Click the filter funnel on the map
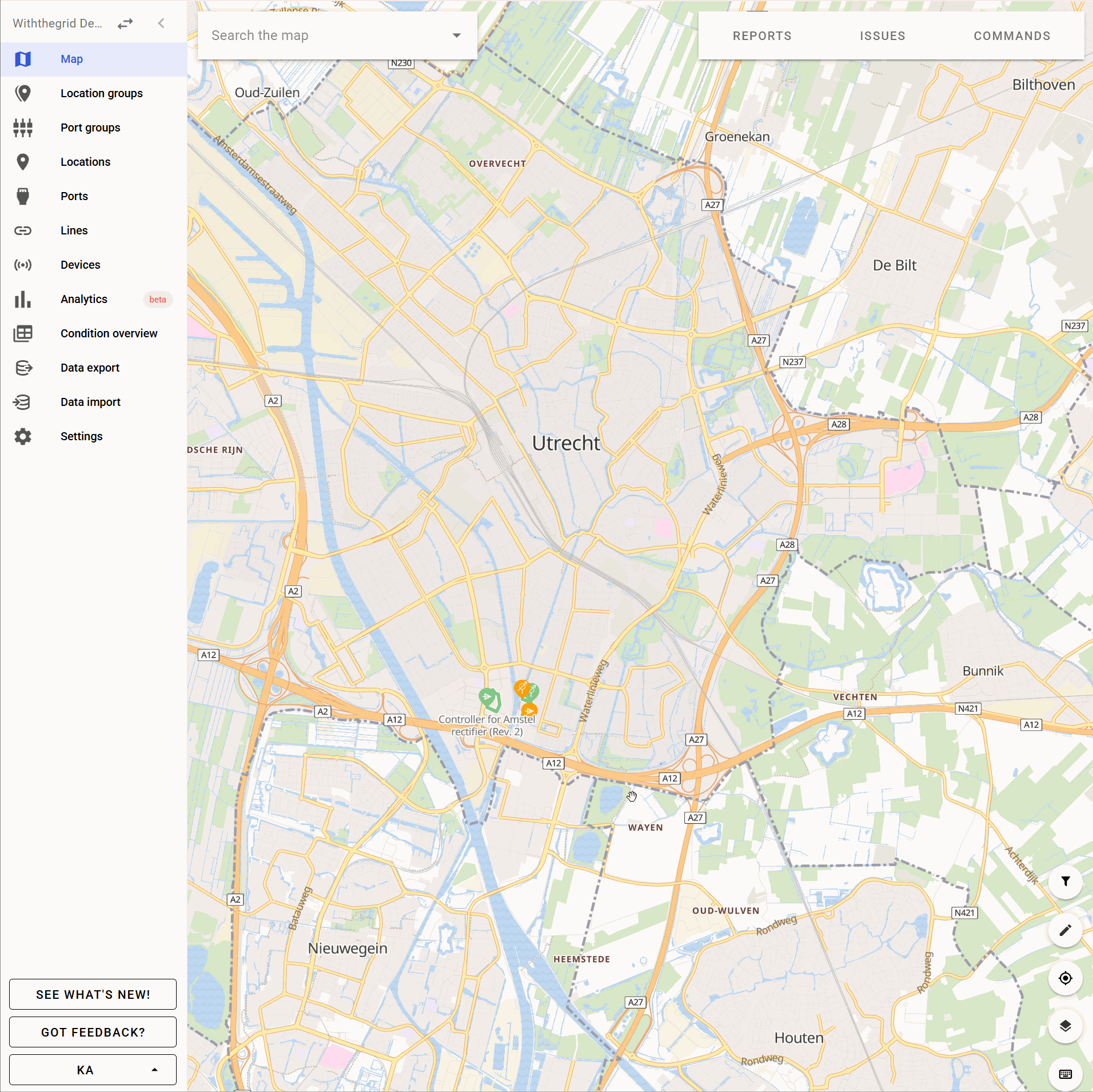 (x=1066, y=882)
